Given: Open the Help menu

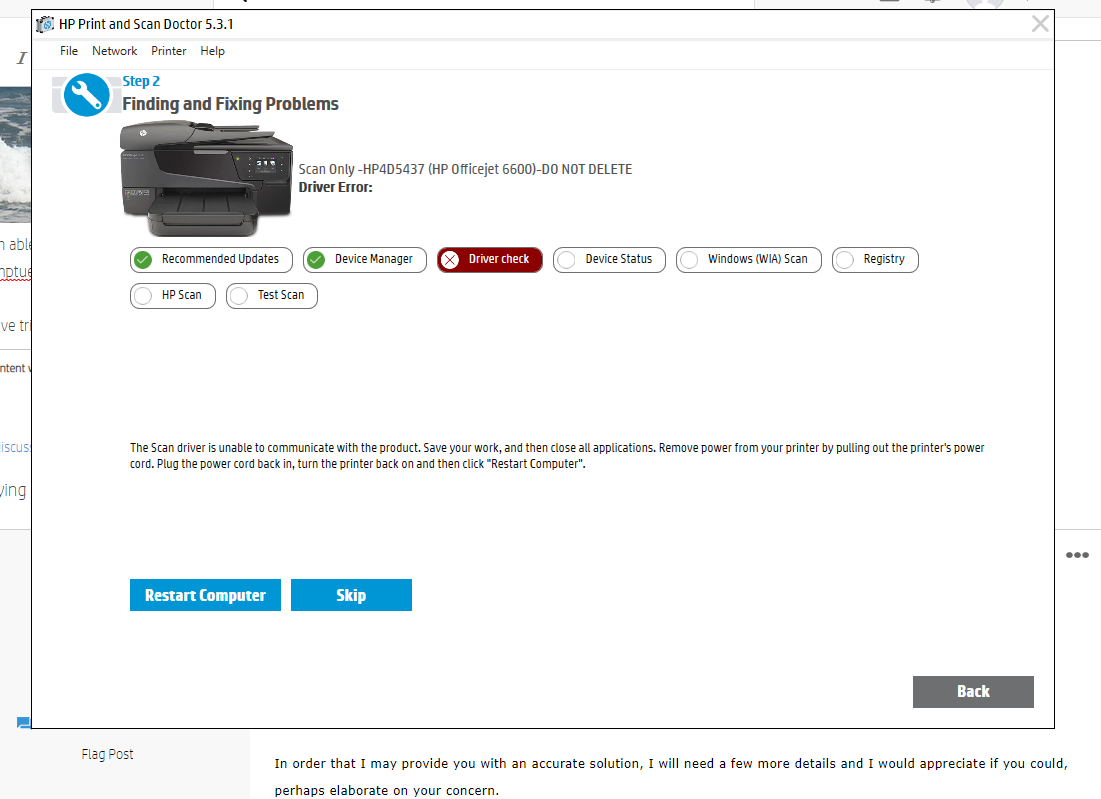Looking at the screenshot, I should 212,51.
